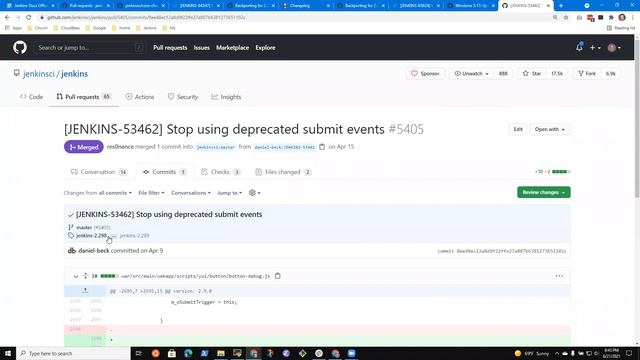
Task: Copy the button-debug.js file path
Action: [278, 276]
